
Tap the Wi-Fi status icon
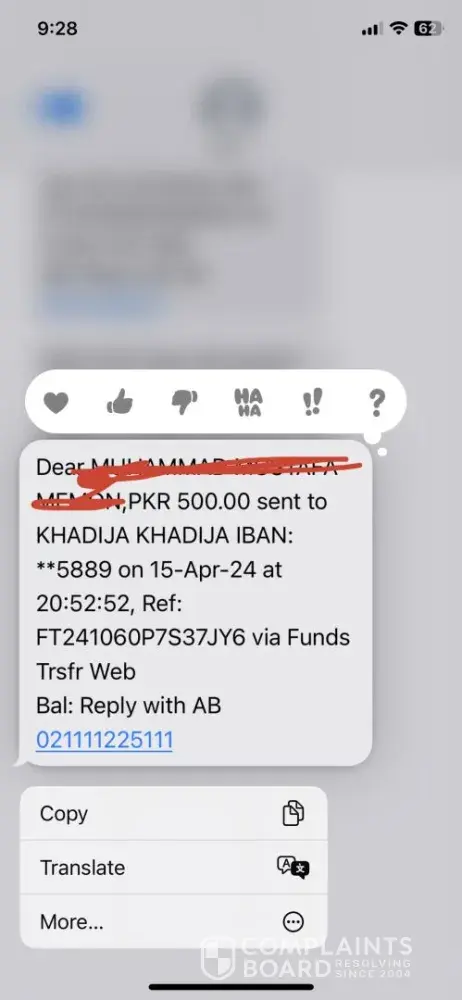point(399,28)
